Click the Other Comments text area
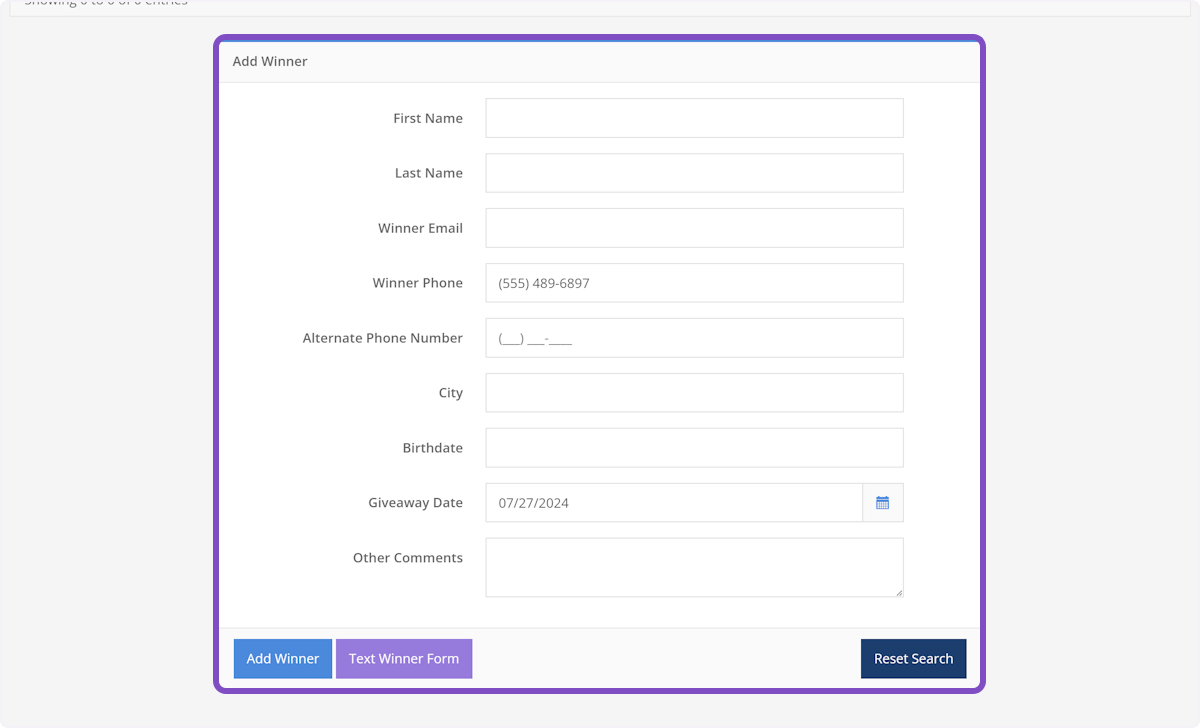 pyautogui.click(x=694, y=567)
